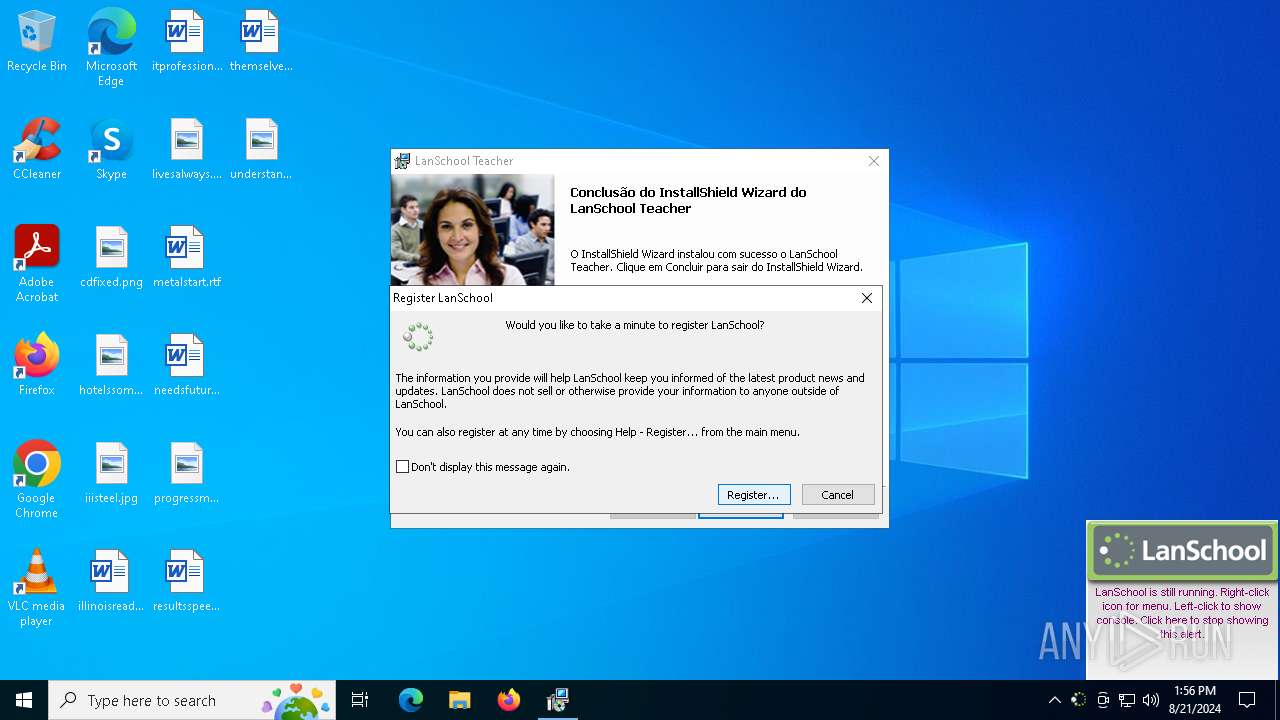Open Skype desktop shortcut
Viewport: 1280px width, 720px height.
pyautogui.click(x=111, y=150)
